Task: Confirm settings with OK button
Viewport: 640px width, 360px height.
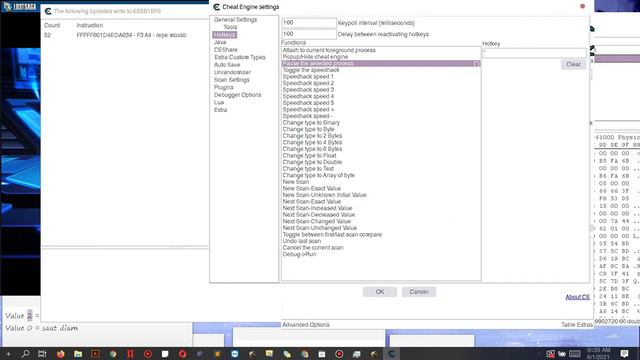Action: point(380,292)
